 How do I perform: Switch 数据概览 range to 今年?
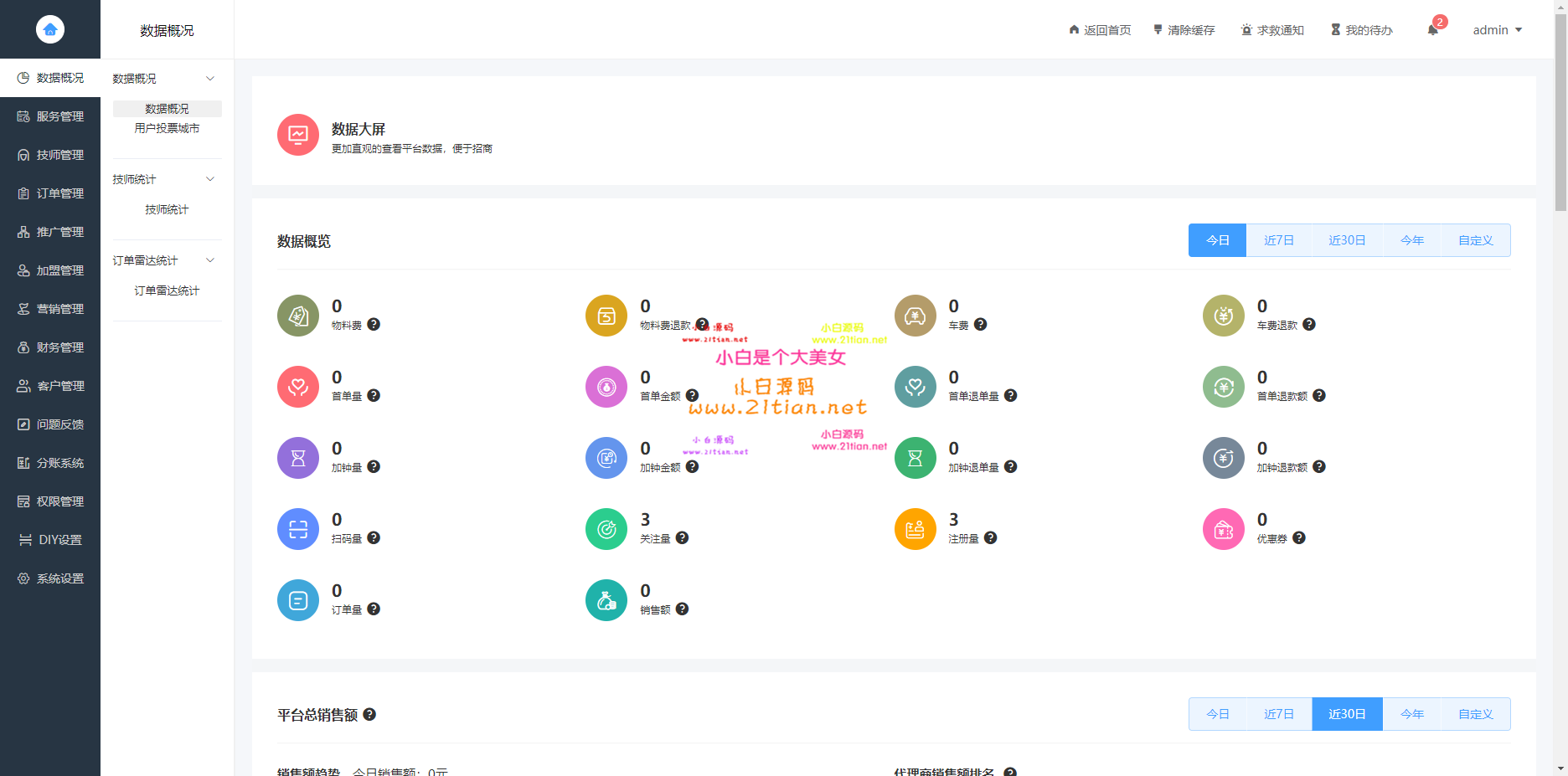click(1412, 240)
